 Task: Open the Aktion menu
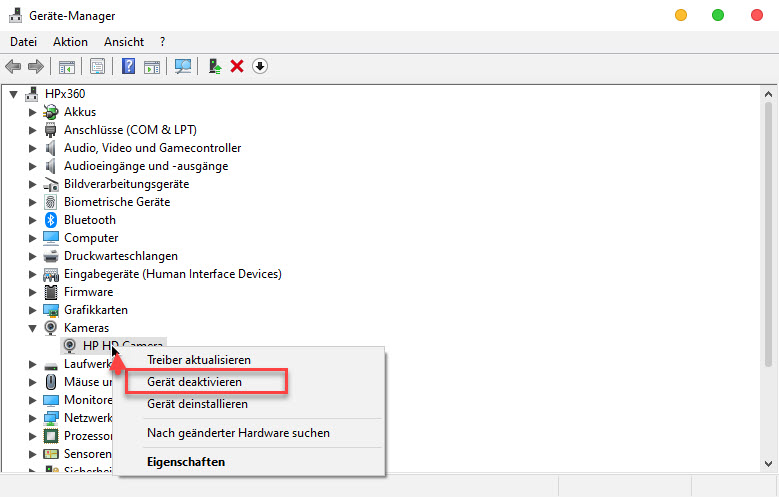click(71, 42)
